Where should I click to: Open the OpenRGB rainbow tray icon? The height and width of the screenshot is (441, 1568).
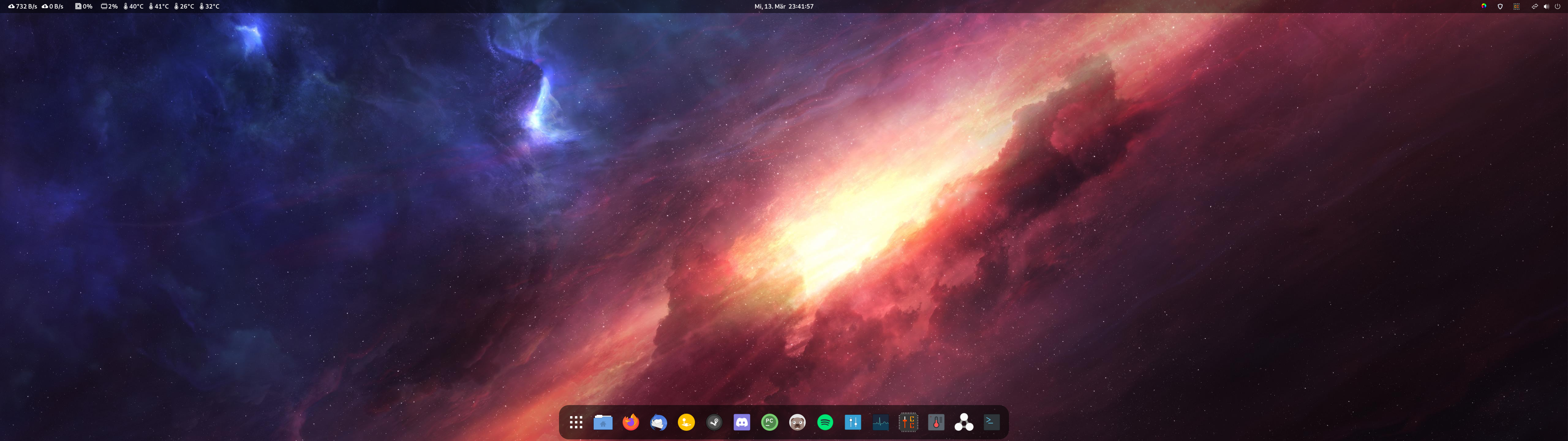click(x=1483, y=6)
